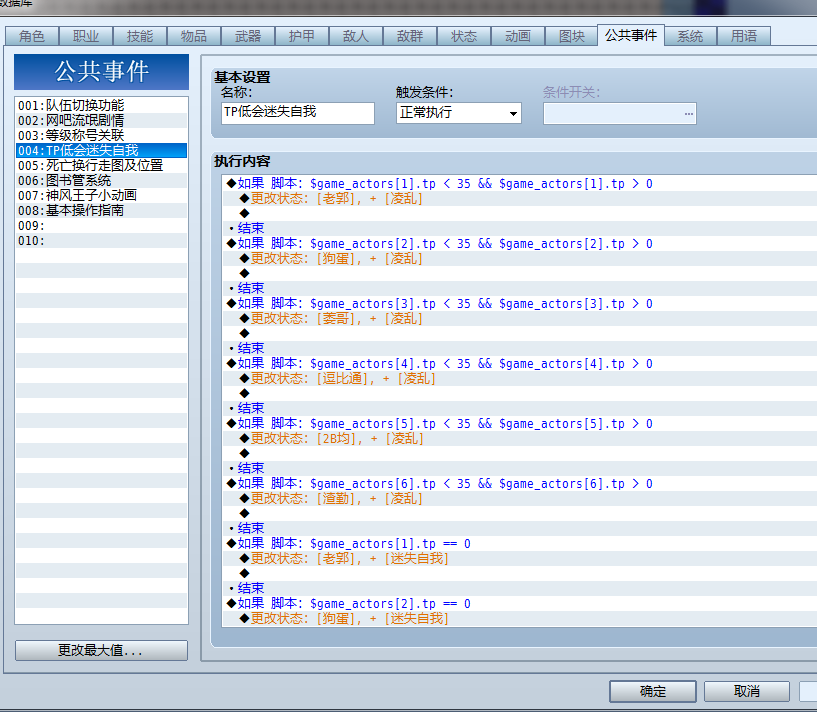Select condition line for $game_actors[2].tp < 35
This screenshot has height=712, width=817.
pos(519,243)
